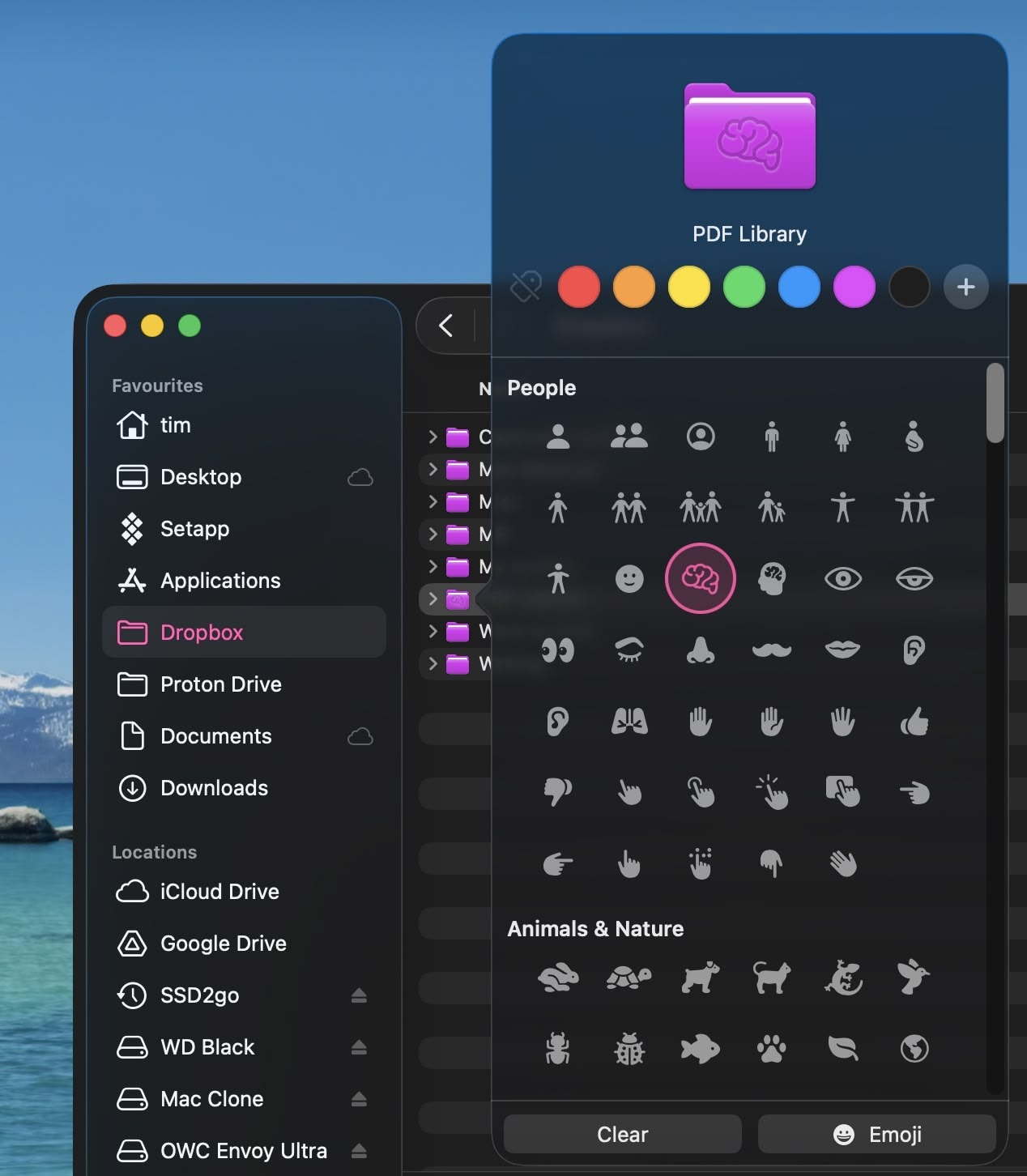Screen dimensions: 1027x1176
Task: Select the brain symbol icon
Action: pyautogui.click(x=700, y=578)
